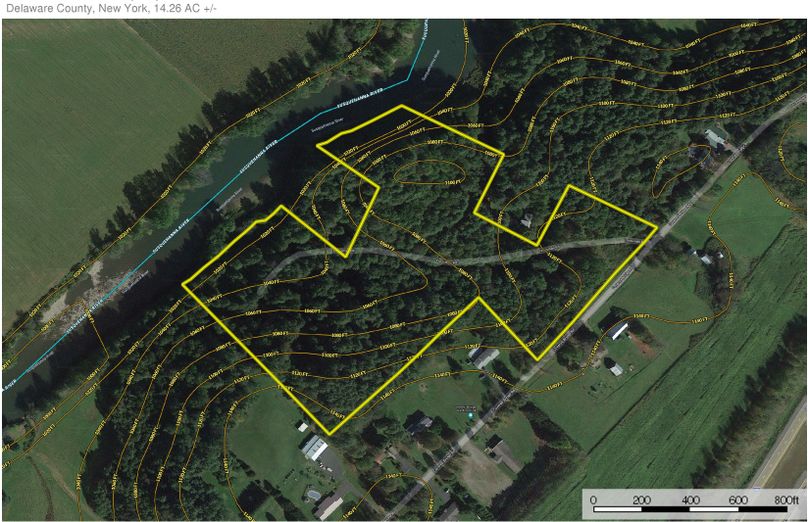Select the small house inside parcel notch
The width and height of the screenshot is (808, 522).
point(527,221)
